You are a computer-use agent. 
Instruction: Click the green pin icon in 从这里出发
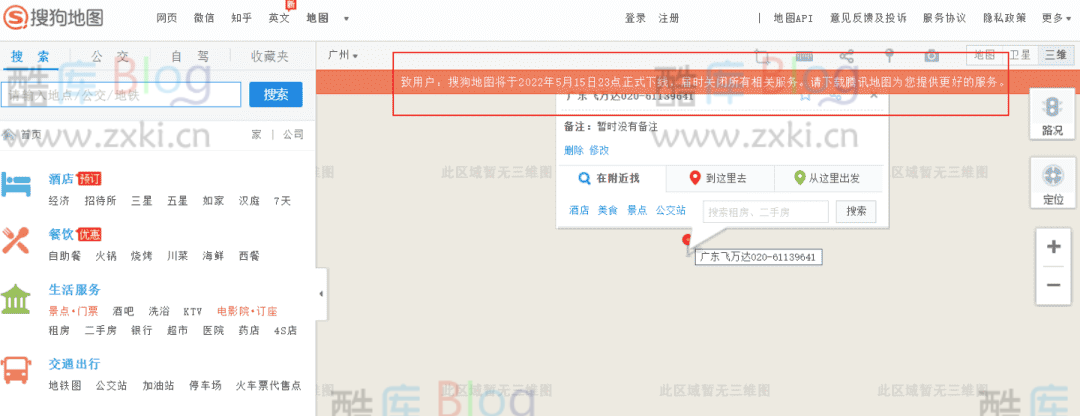pyautogui.click(x=799, y=178)
